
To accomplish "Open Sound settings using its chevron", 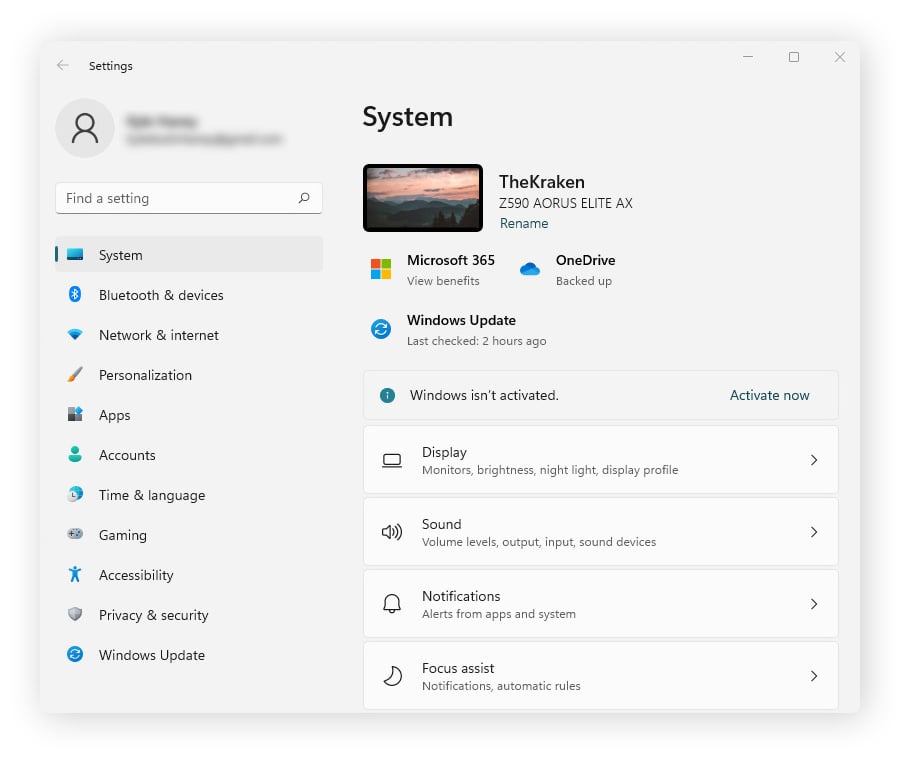I will (813, 532).
